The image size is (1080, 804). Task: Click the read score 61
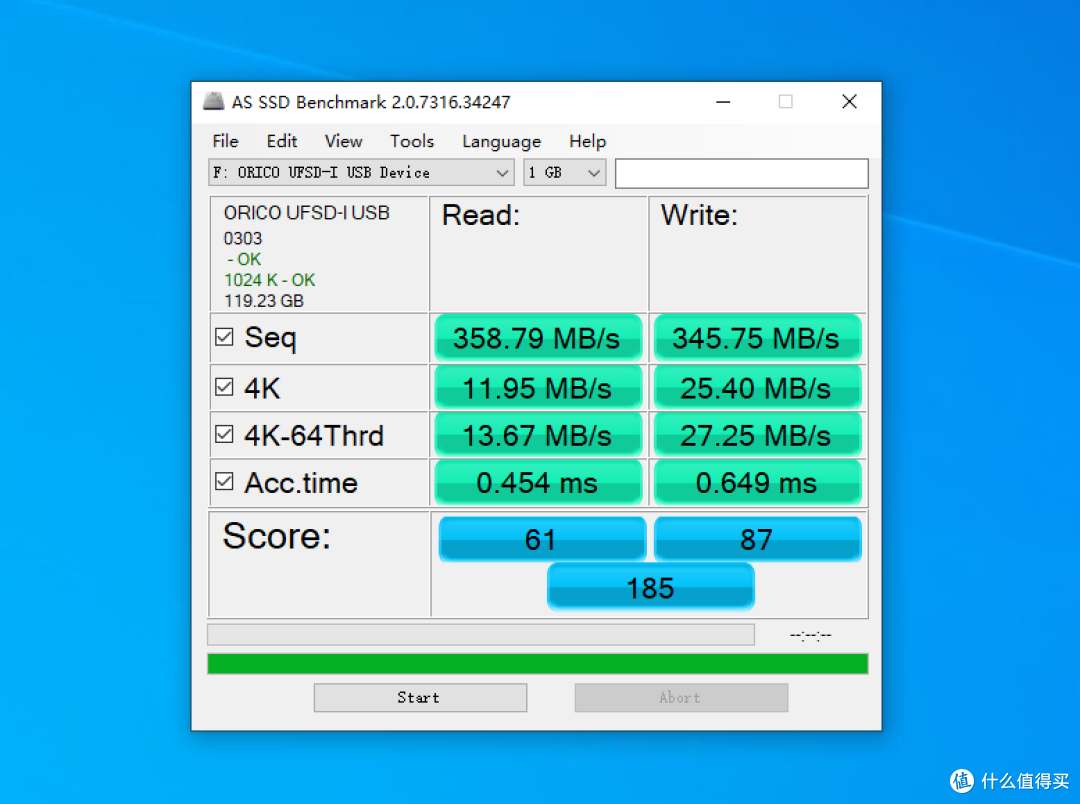(x=541, y=539)
